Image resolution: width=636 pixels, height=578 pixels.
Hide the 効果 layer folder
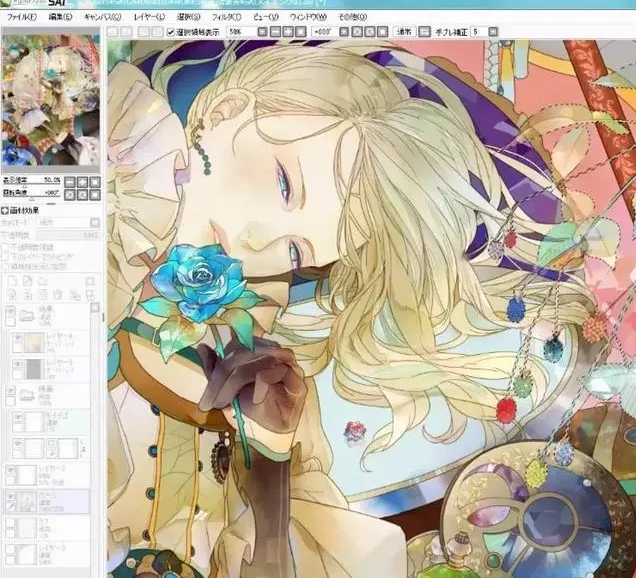pos(11,311)
